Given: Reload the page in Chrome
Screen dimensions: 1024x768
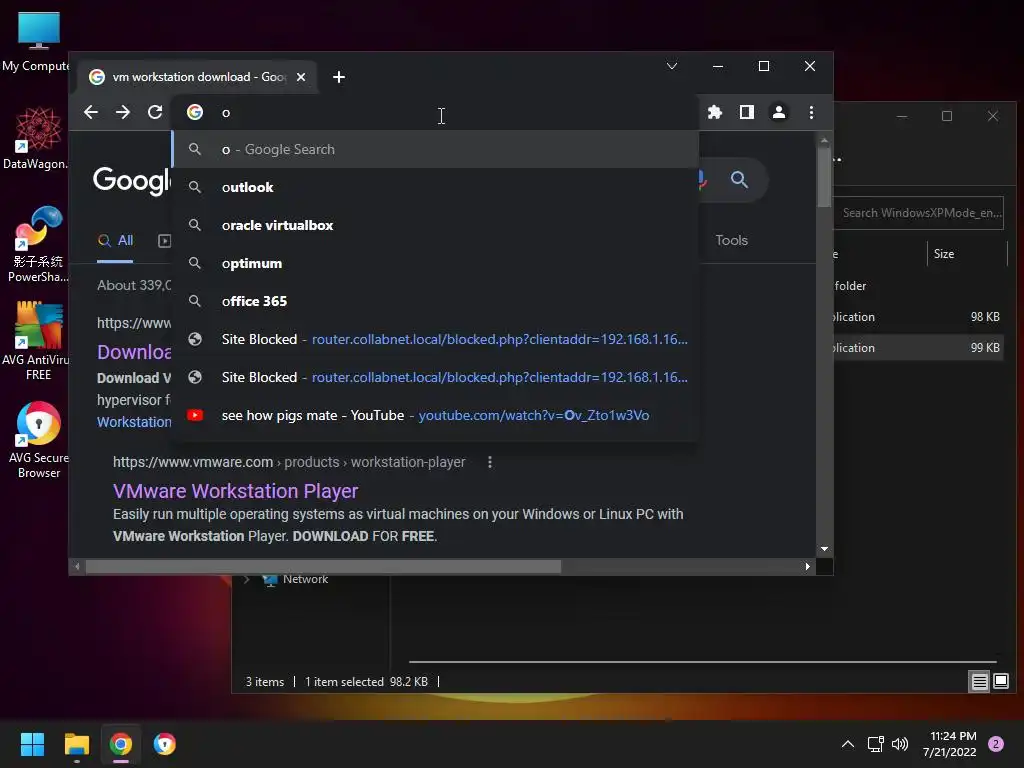Looking at the screenshot, I should point(155,112).
